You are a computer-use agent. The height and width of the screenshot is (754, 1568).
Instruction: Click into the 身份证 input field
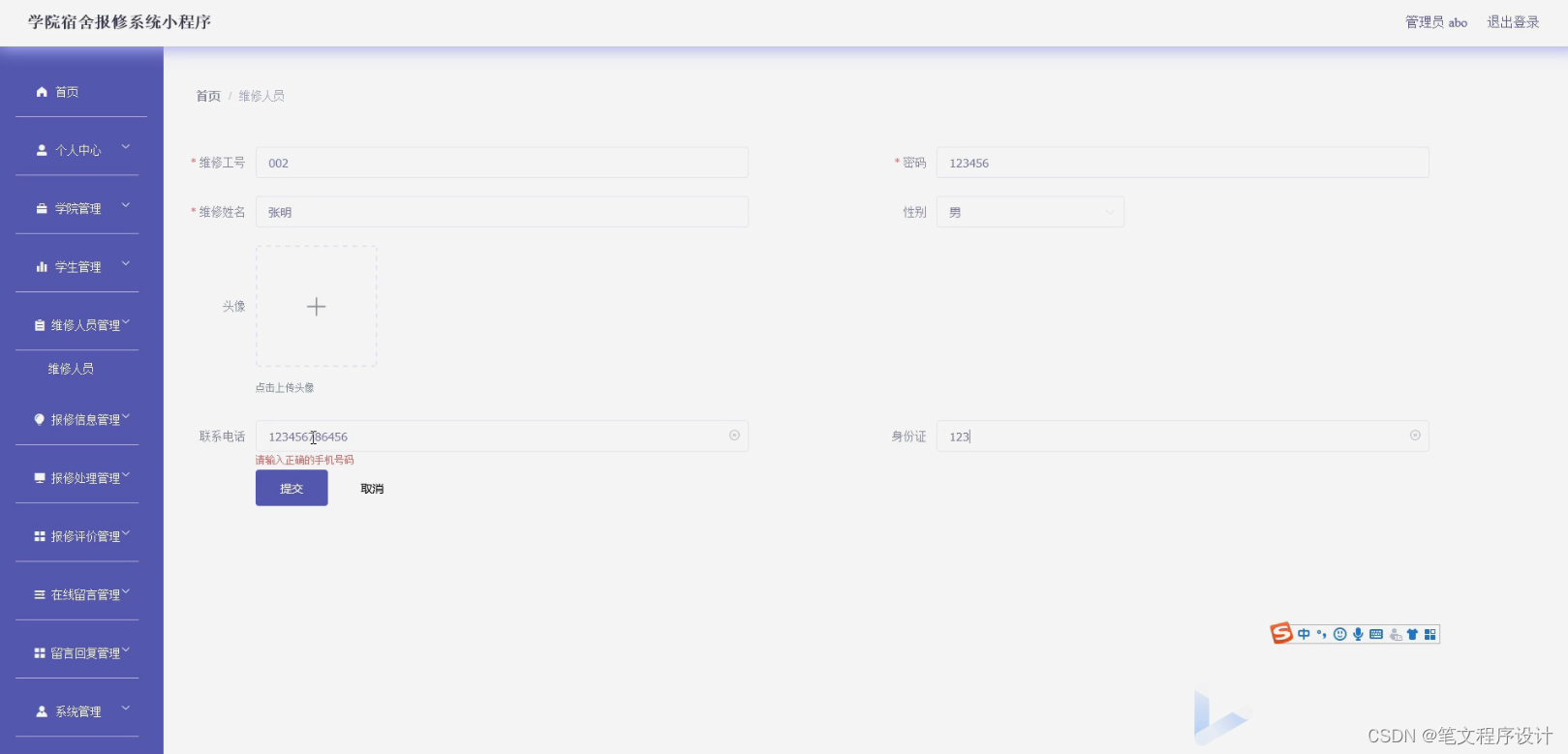click(1183, 436)
